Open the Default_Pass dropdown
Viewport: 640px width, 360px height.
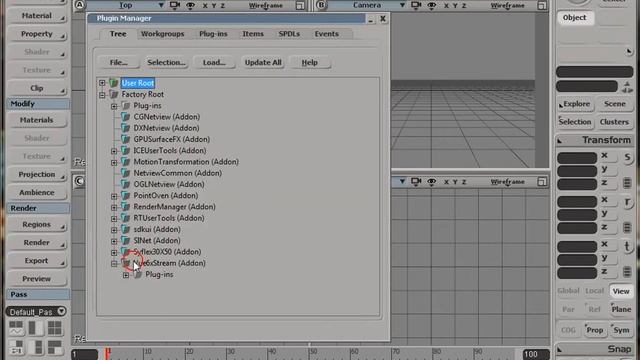[61, 311]
